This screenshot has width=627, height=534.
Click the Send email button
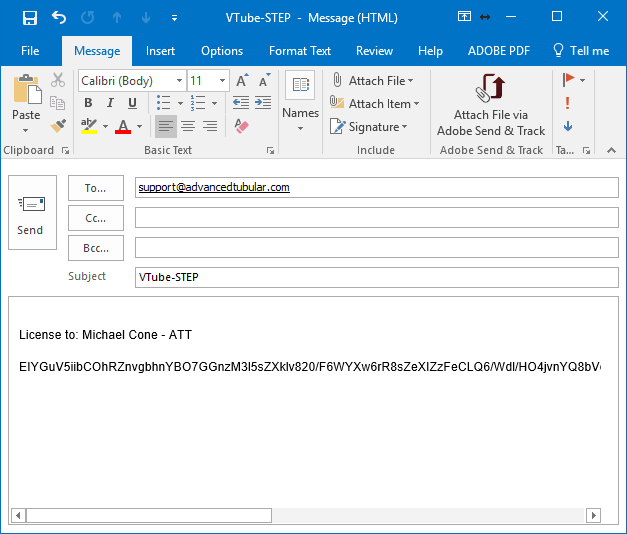coord(30,213)
